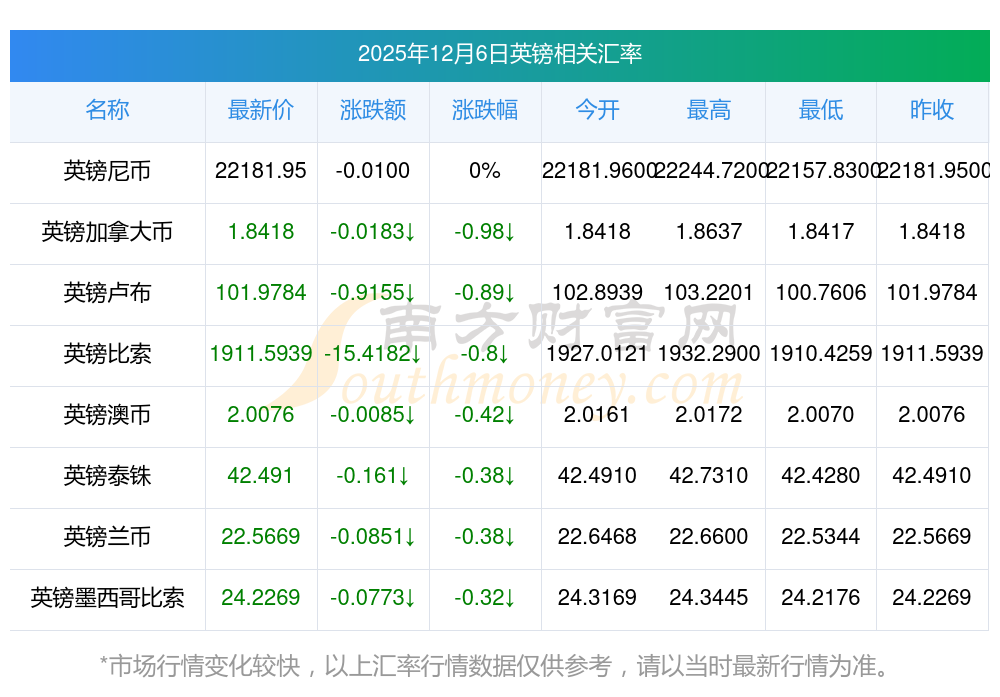
Task: Click the market disclaimer footnote text
Action: tap(495, 666)
